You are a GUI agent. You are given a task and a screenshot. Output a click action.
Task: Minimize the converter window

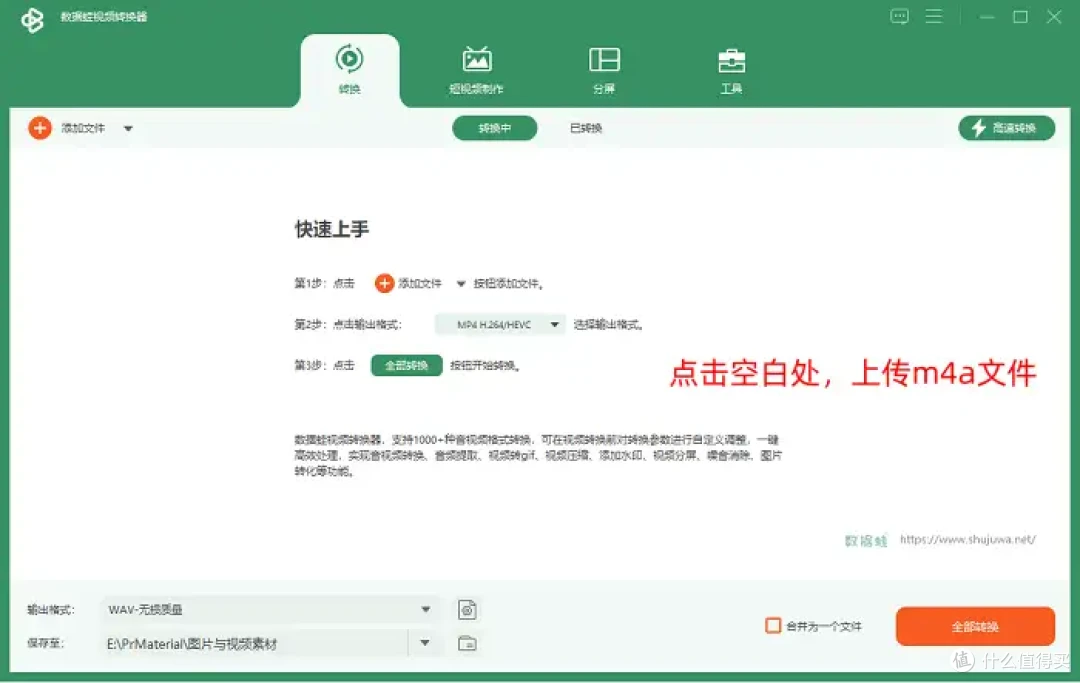(x=987, y=17)
